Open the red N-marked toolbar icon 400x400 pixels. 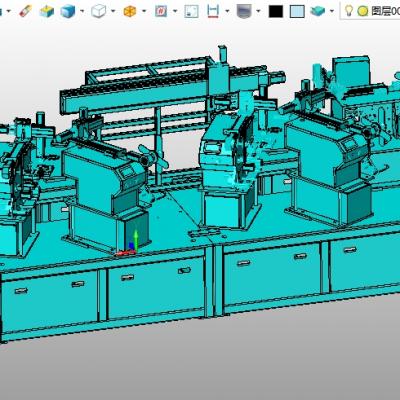point(161,11)
